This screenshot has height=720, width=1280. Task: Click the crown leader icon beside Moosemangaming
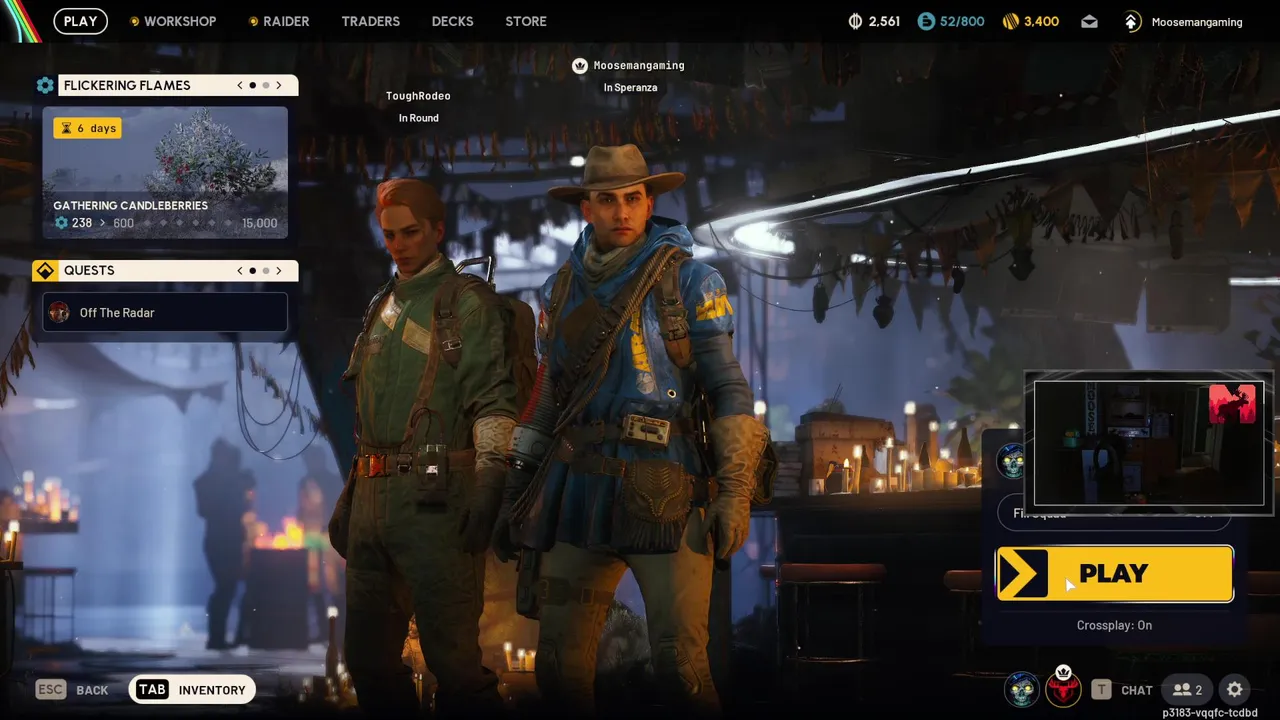click(x=580, y=66)
